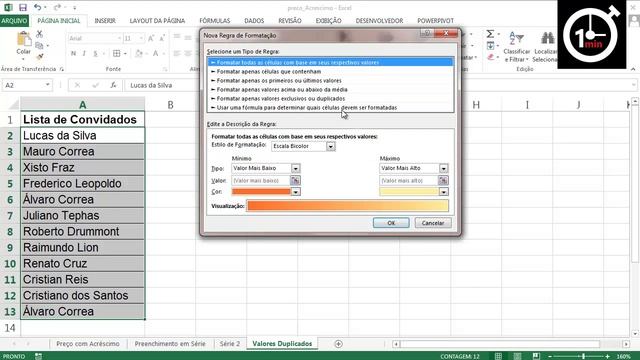The image size is (640, 360).
Task: Click the Cut scissors icon
Action: point(40,34)
